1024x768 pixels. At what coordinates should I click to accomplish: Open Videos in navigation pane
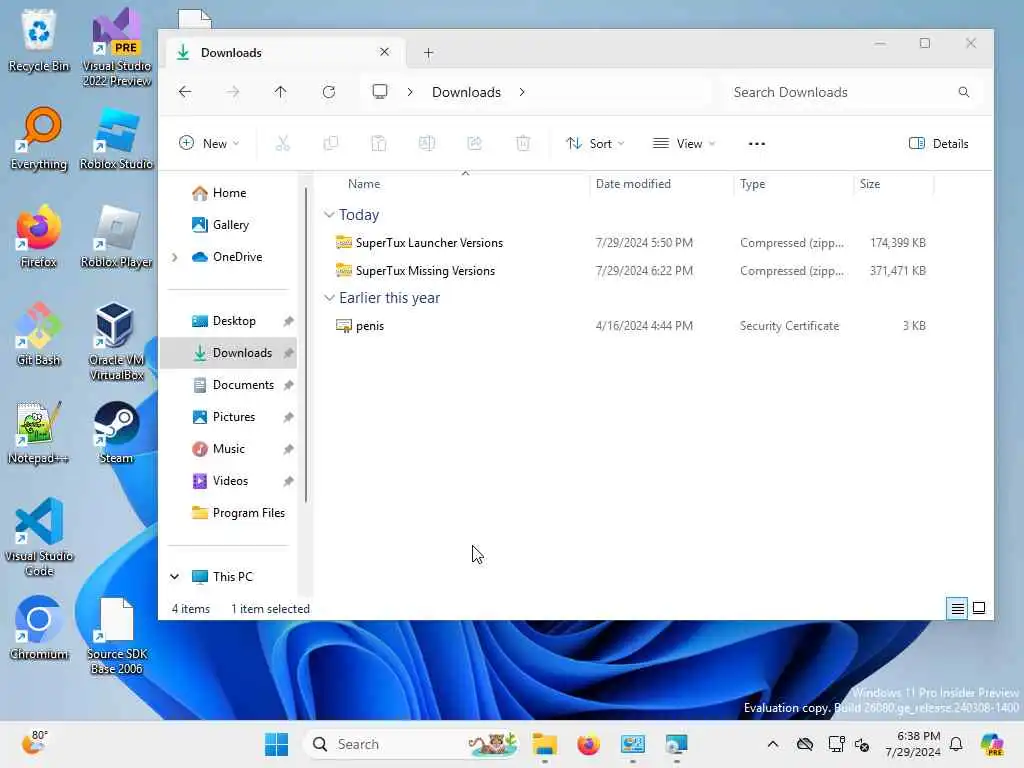229,481
